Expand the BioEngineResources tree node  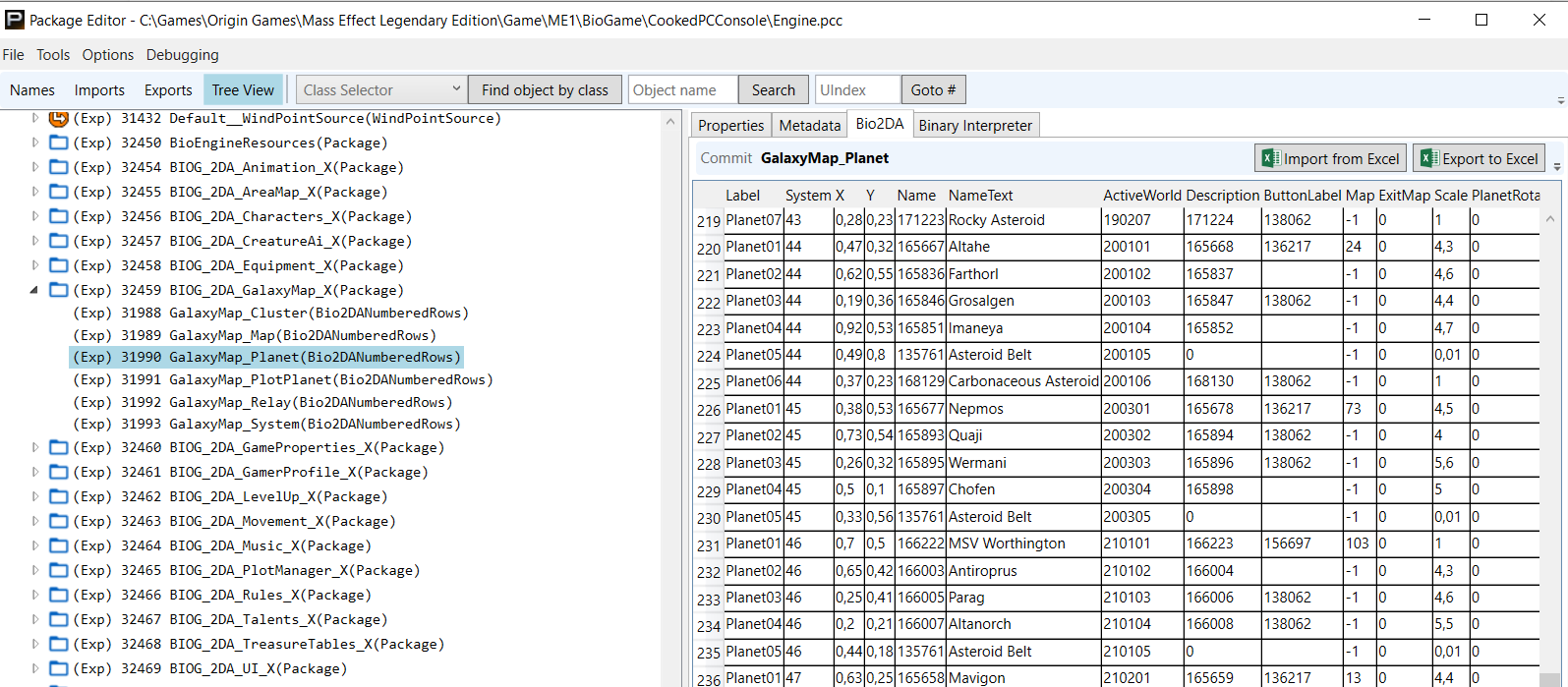tap(35, 143)
